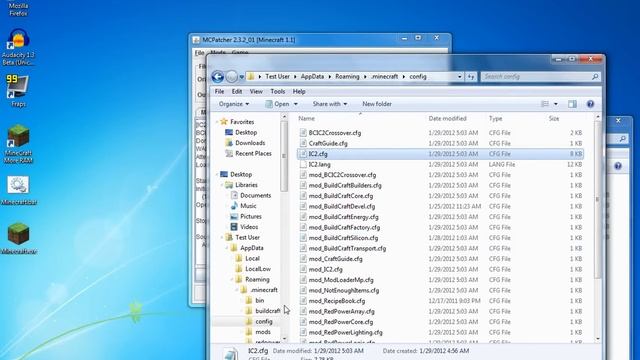Click the Explorer Forward navigation button
Viewport: 640px width, 360px height.
231,77
